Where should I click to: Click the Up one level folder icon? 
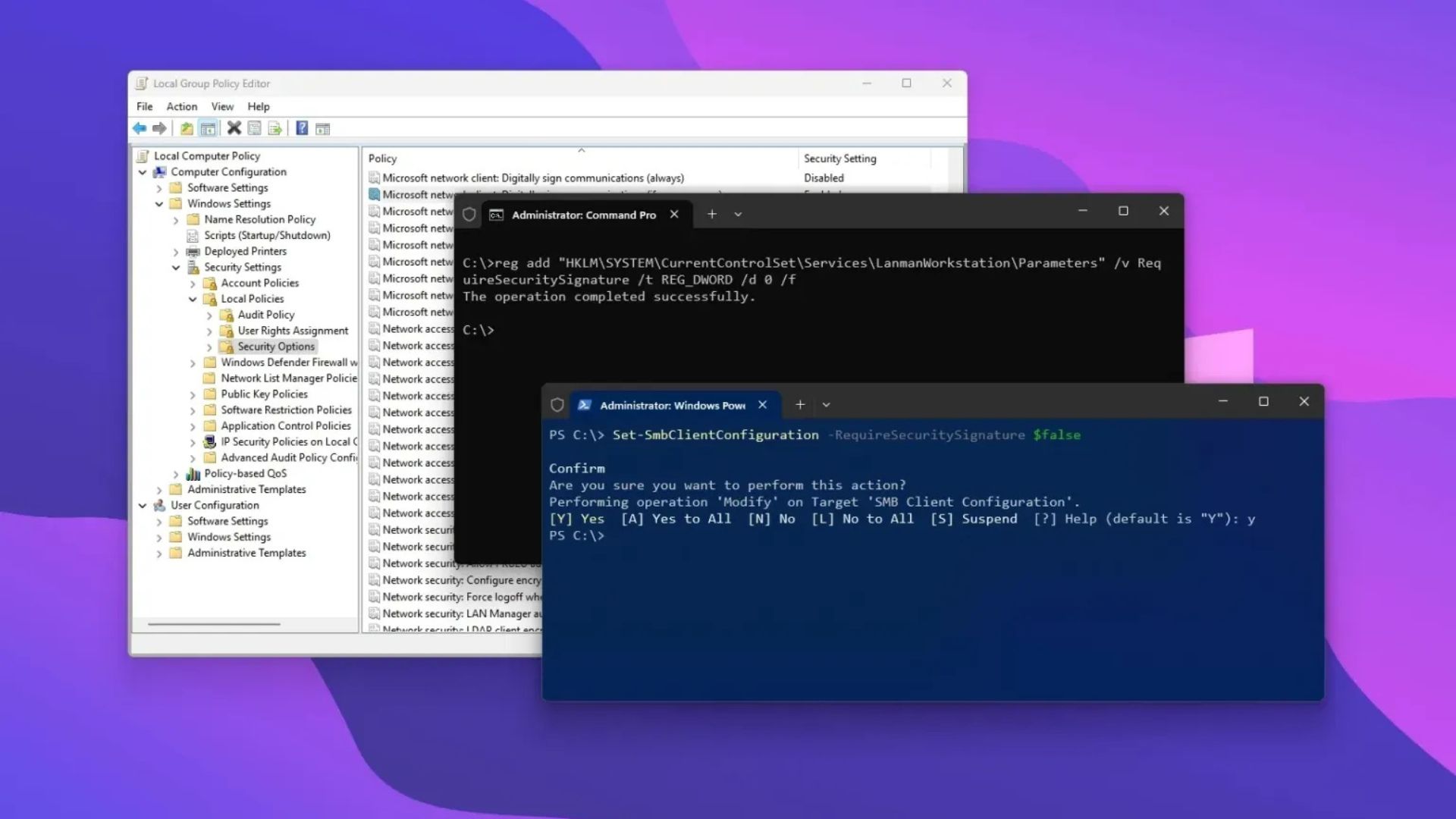pyautogui.click(x=187, y=128)
